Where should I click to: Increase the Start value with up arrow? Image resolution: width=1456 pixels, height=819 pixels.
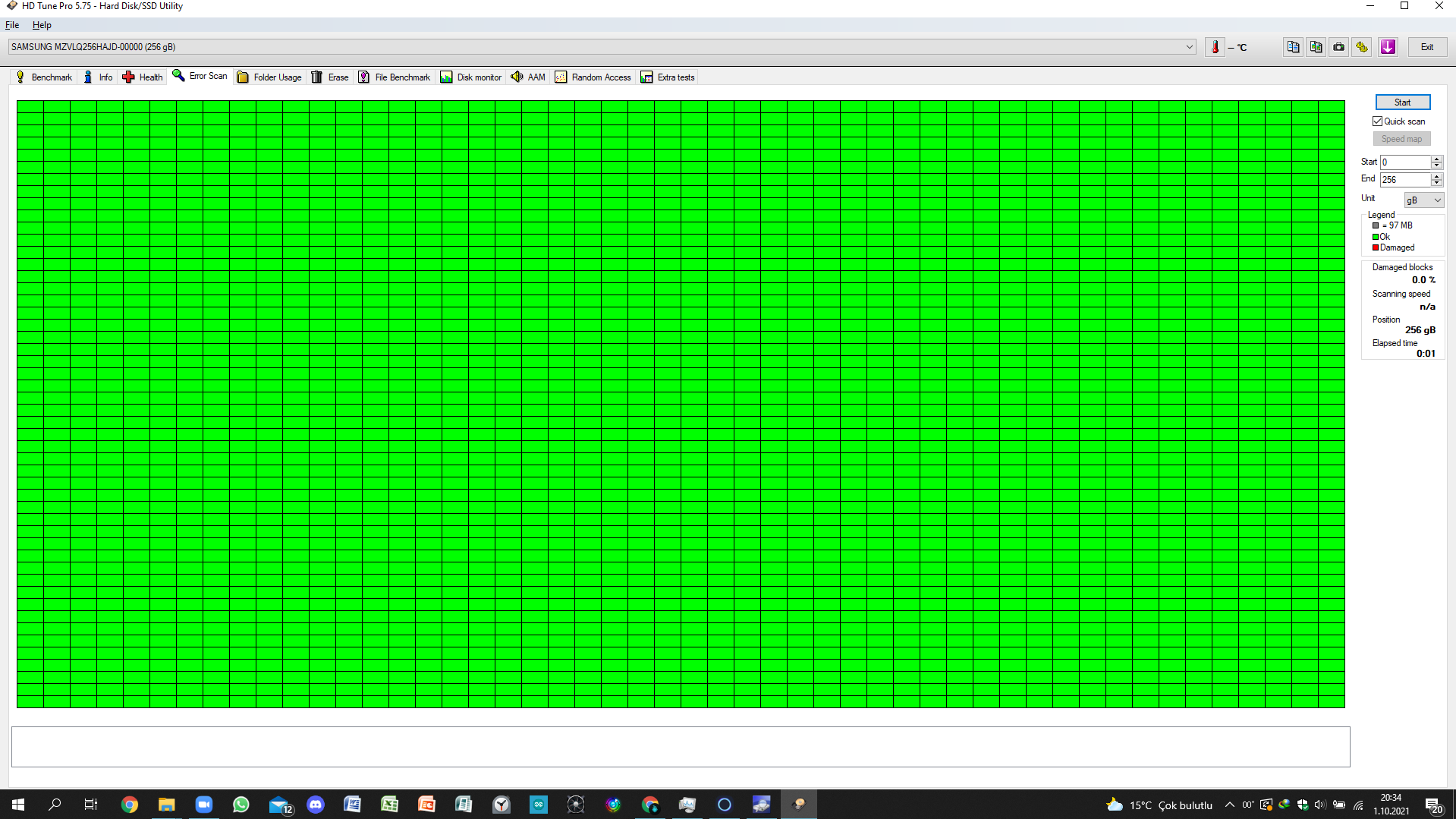(1436, 159)
